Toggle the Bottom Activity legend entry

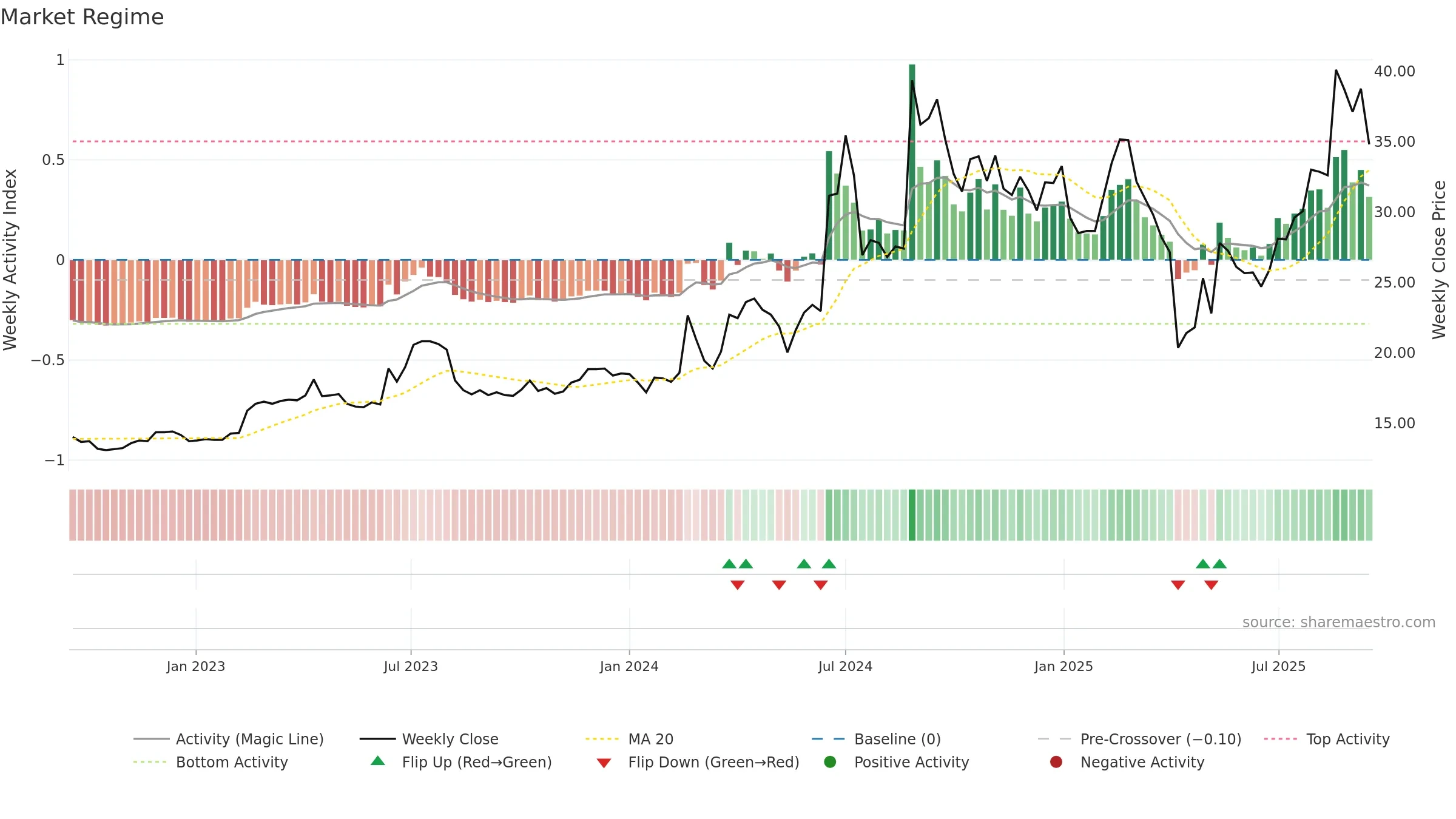point(211,762)
